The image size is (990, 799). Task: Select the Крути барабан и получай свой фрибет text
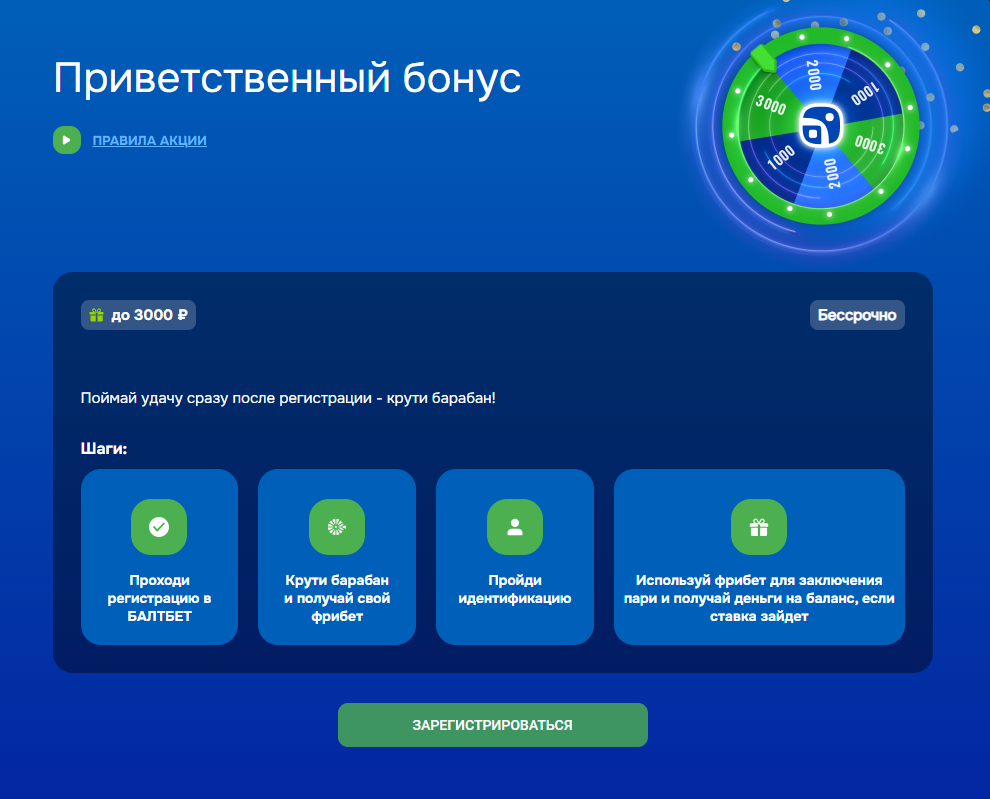tap(337, 598)
